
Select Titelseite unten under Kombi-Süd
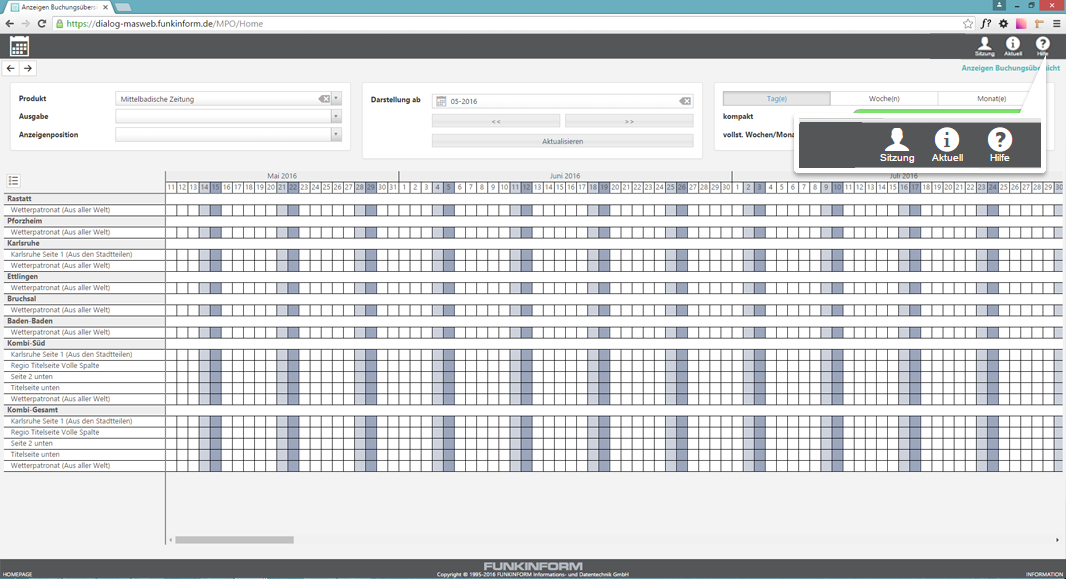84,387
